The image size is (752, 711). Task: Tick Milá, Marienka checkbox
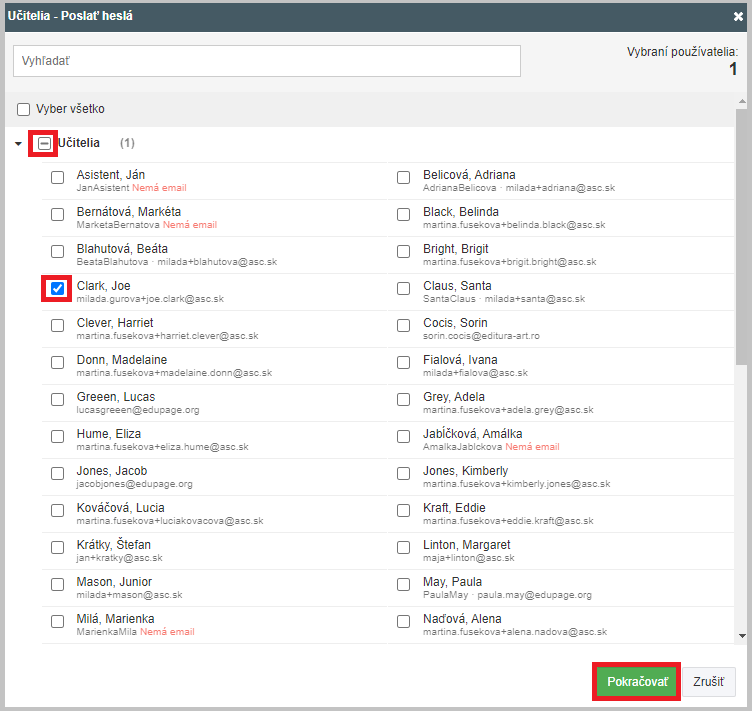(58, 621)
